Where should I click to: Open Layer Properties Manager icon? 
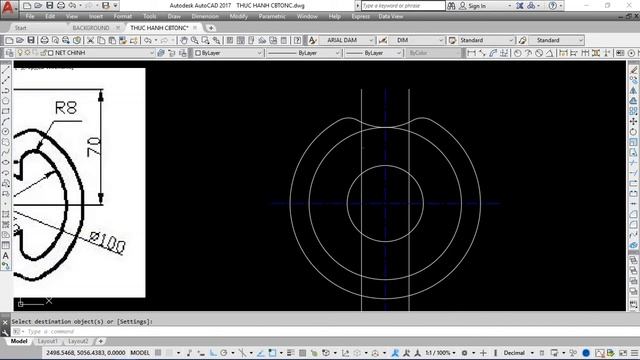click(x=9, y=53)
